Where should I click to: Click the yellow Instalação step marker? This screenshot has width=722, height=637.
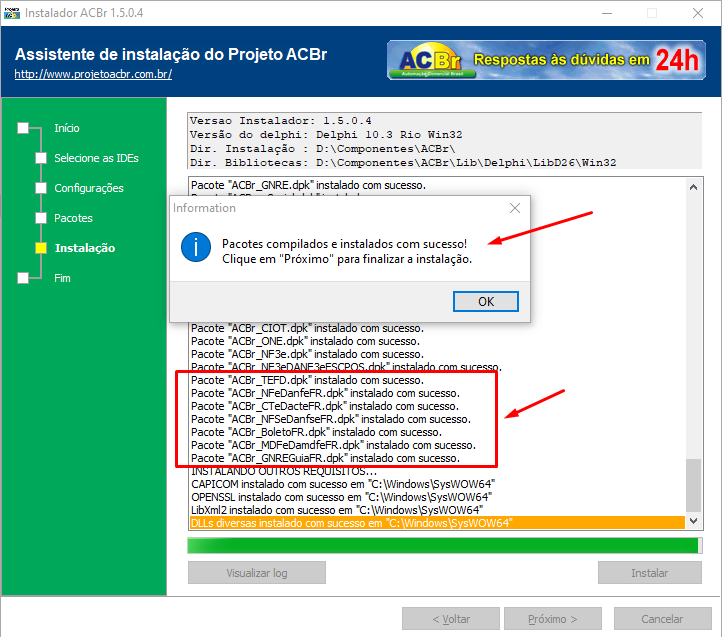click(x=41, y=248)
